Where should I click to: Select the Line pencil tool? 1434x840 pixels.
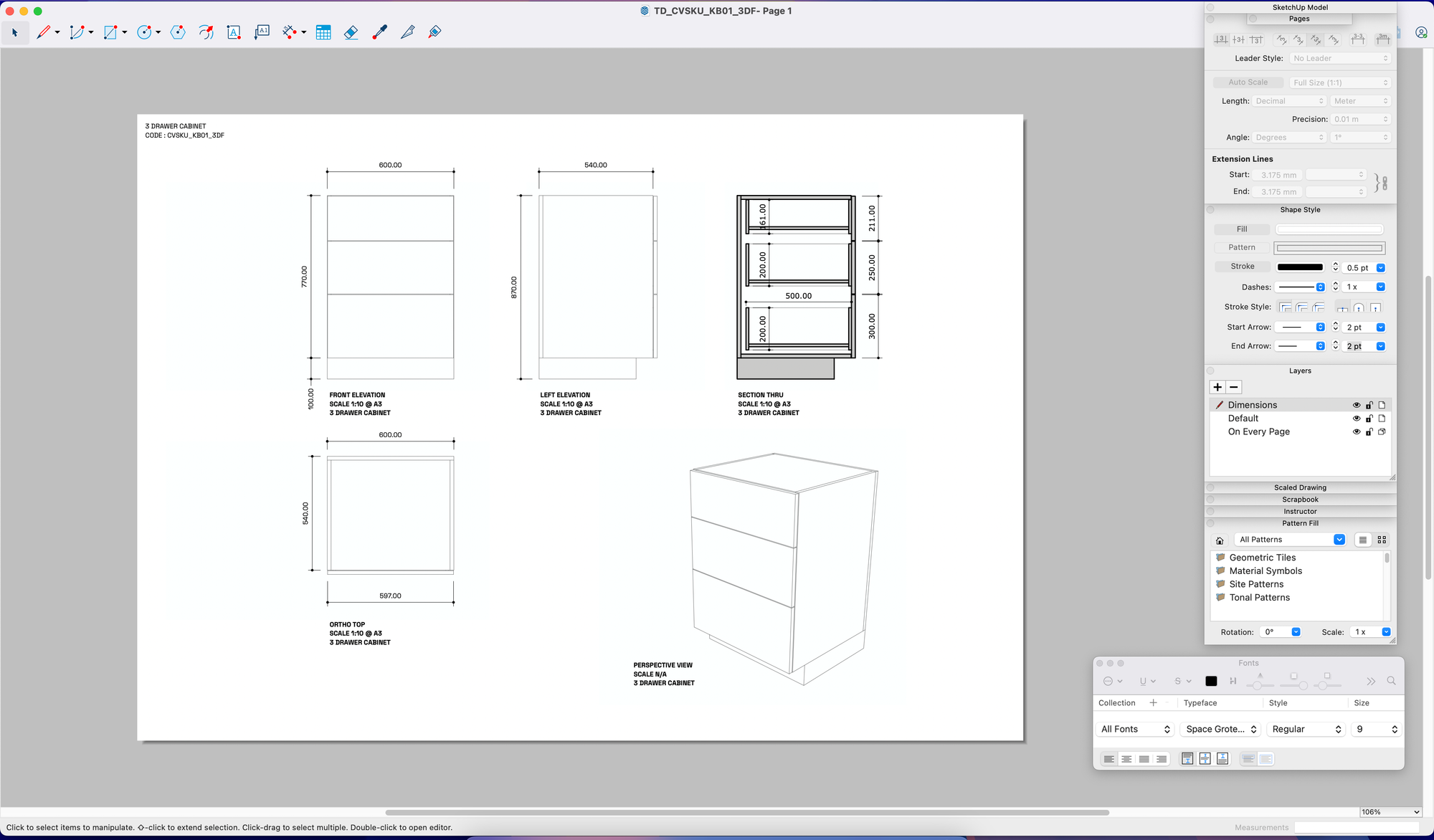click(x=44, y=32)
